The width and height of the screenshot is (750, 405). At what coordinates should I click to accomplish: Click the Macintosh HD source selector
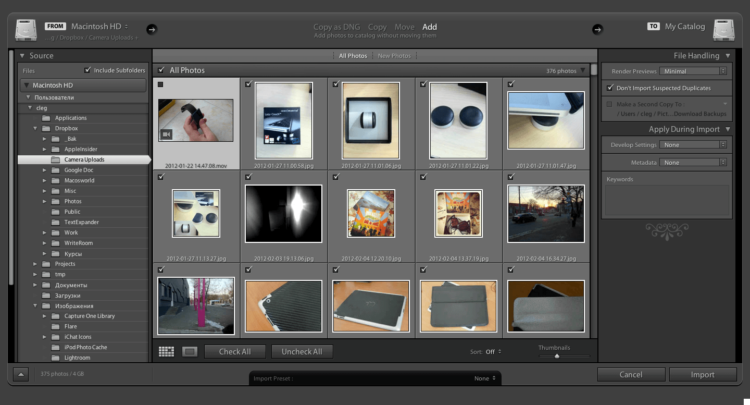click(99, 26)
